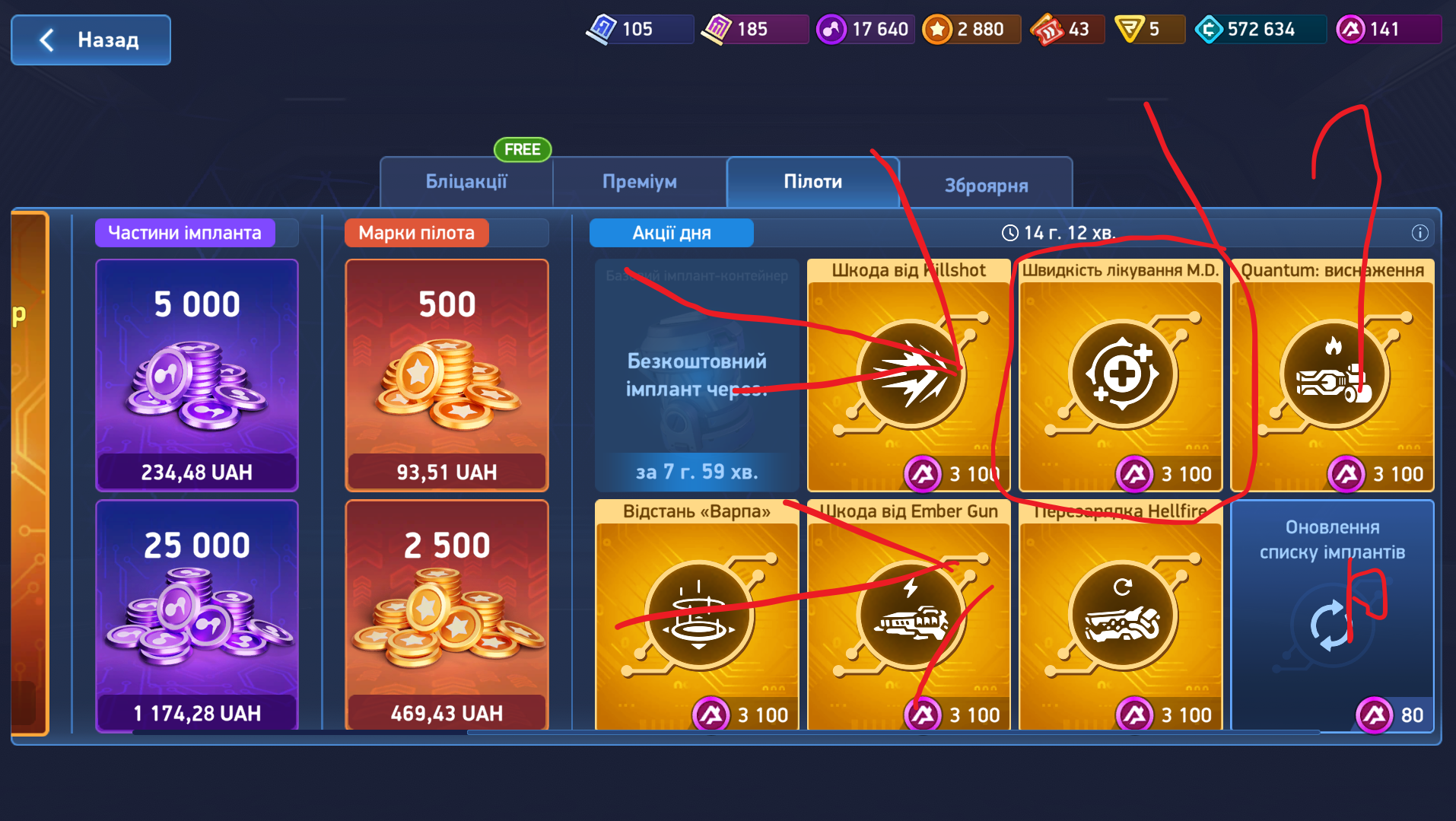Select the Відстань «Варпа» implant icon
Viewport: 1456px width, 821px height.
pos(698,616)
